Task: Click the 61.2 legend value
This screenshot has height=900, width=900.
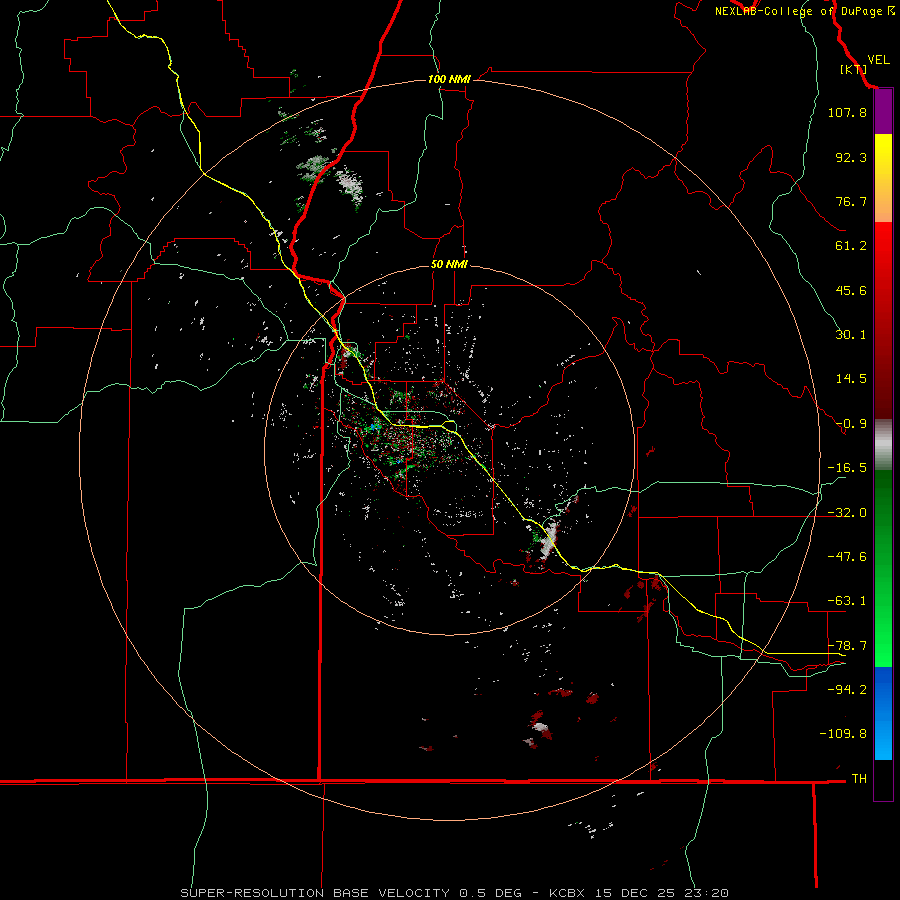Action: coord(851,246)
